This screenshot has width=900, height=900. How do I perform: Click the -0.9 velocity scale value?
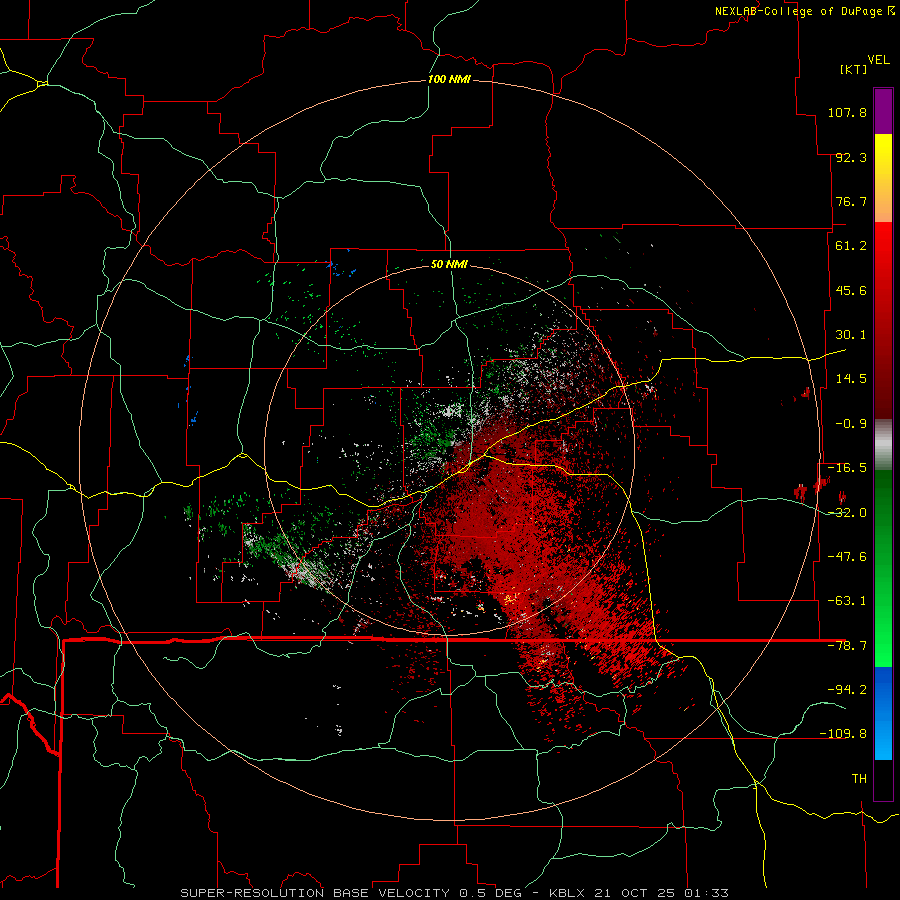click(x=851, y=424)
